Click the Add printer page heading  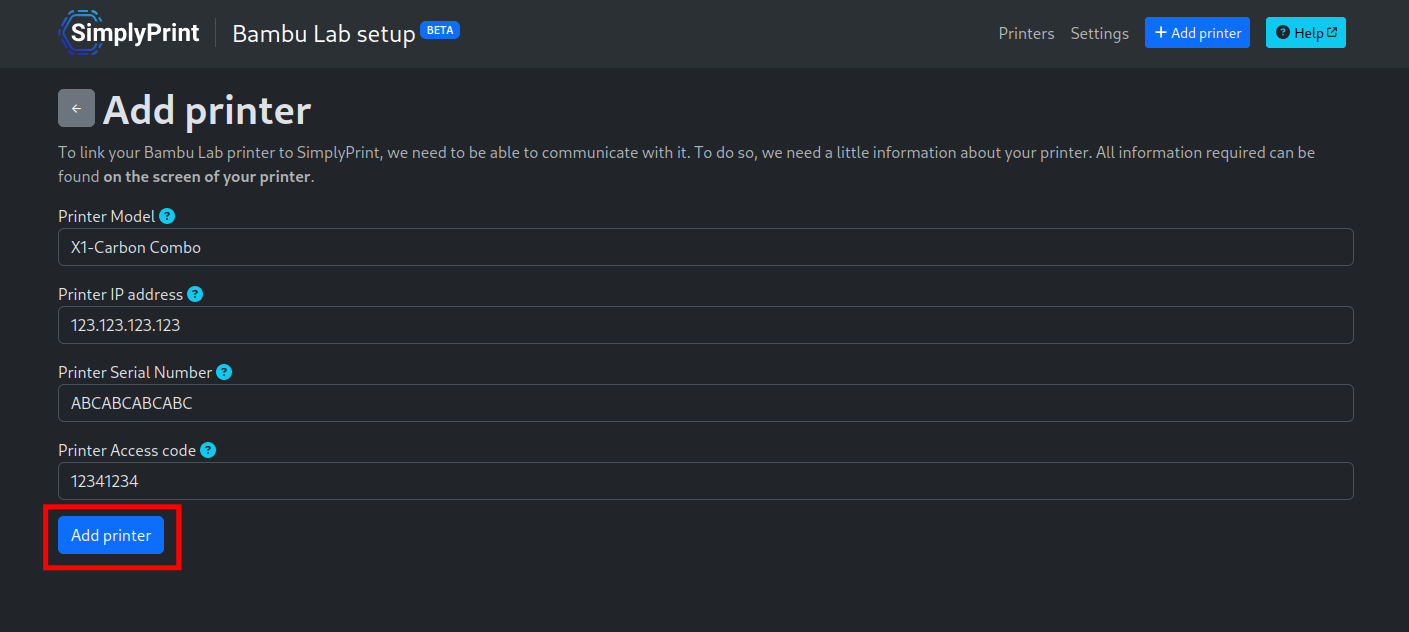207,110
